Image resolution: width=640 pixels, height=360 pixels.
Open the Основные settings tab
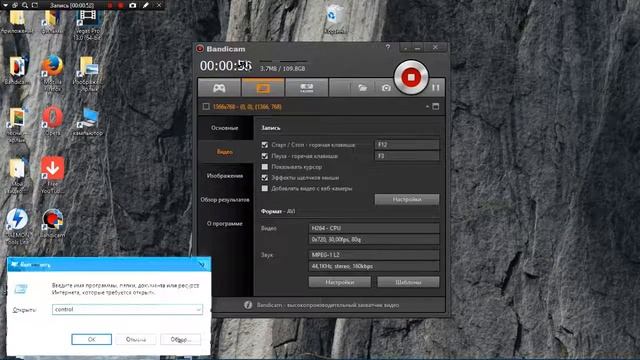click(x=225, y=128)
